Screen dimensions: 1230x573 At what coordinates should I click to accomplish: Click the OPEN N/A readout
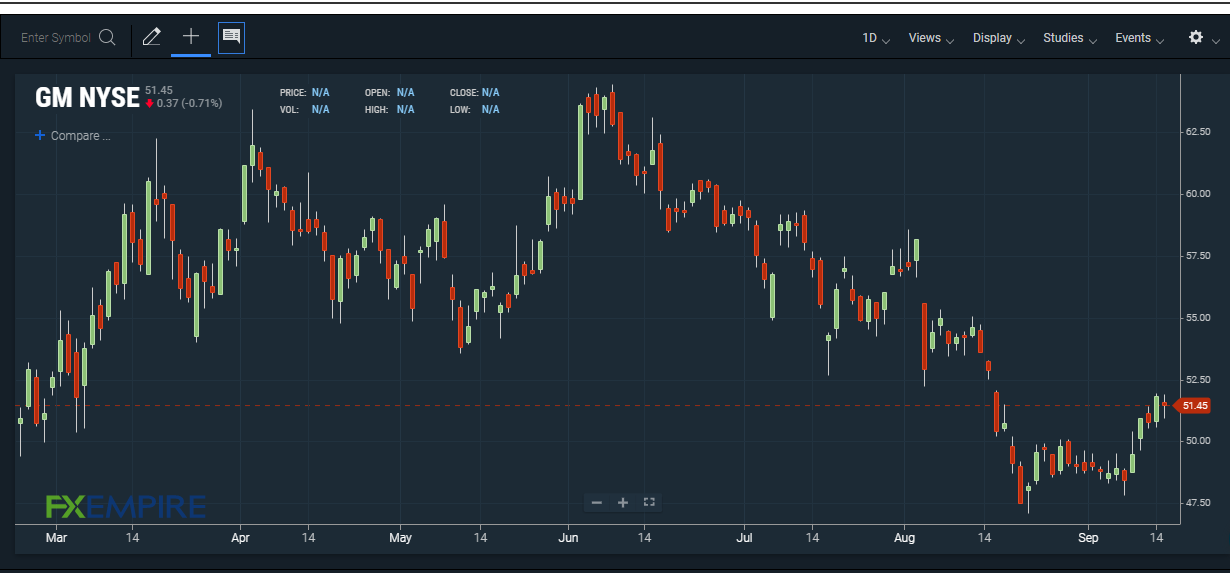[x=390, y=92]
